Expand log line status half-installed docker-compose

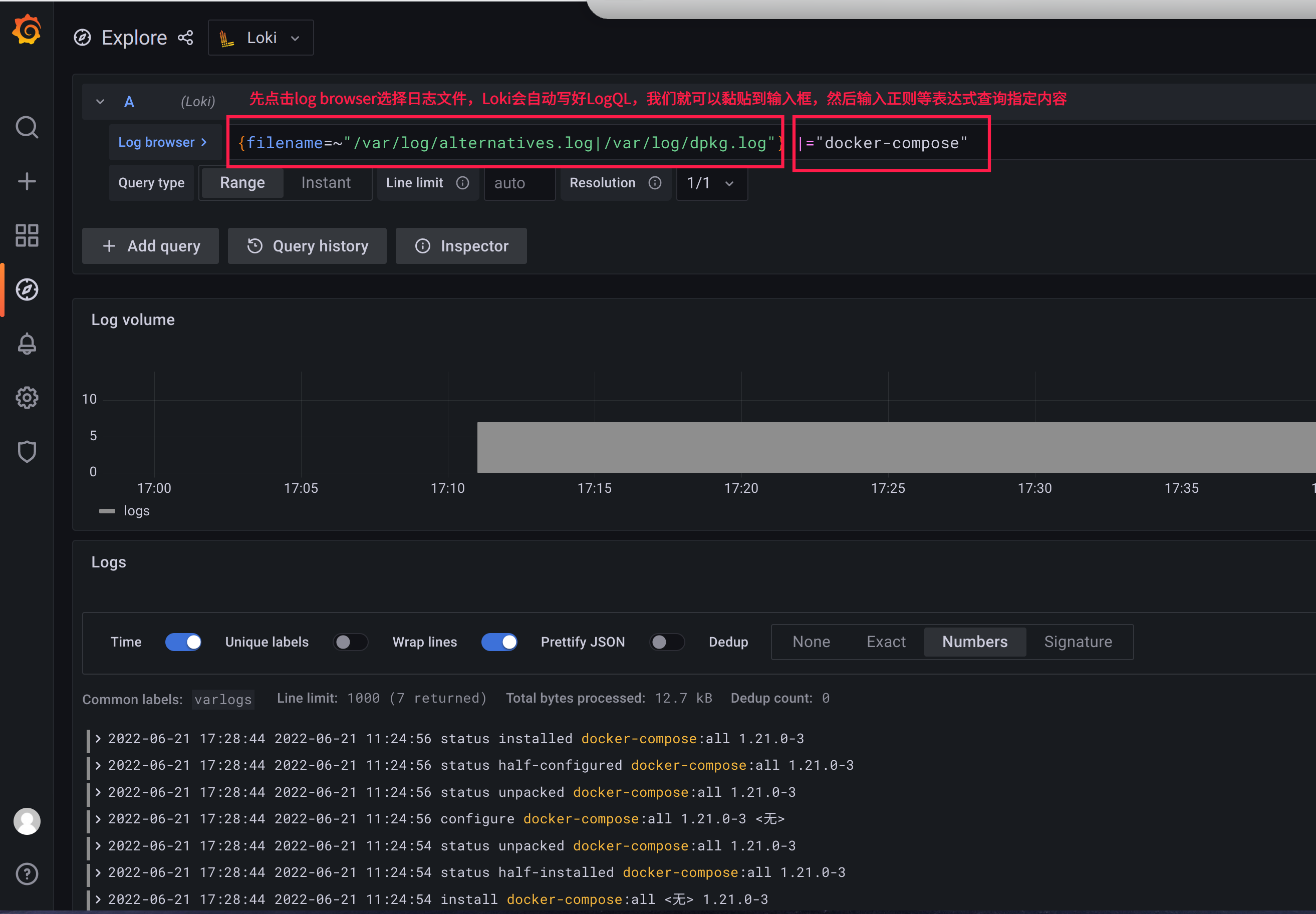pos(98,872)
